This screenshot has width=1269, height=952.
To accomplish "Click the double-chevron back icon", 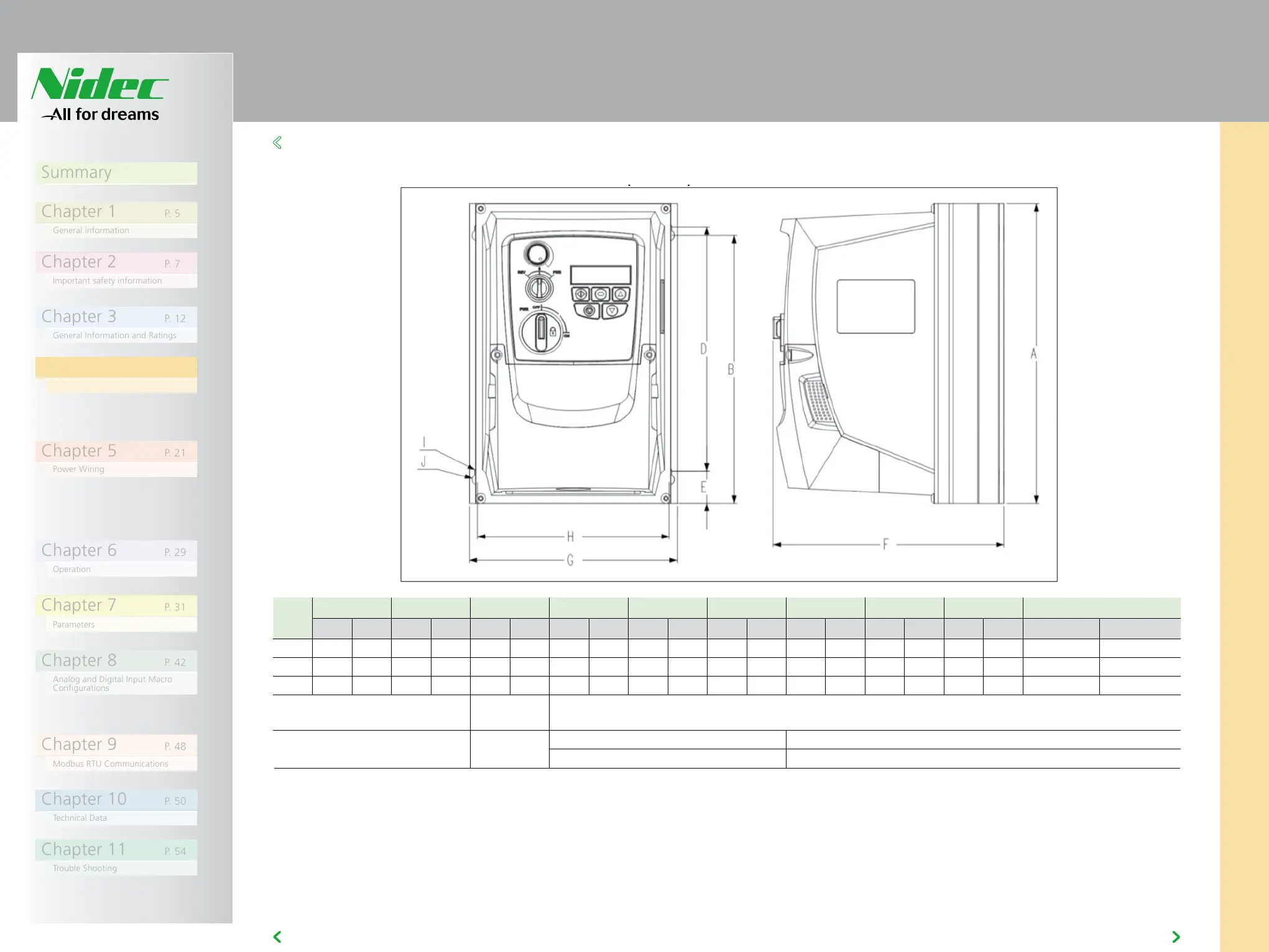I will pyautogui.click(x=277, y=143).
